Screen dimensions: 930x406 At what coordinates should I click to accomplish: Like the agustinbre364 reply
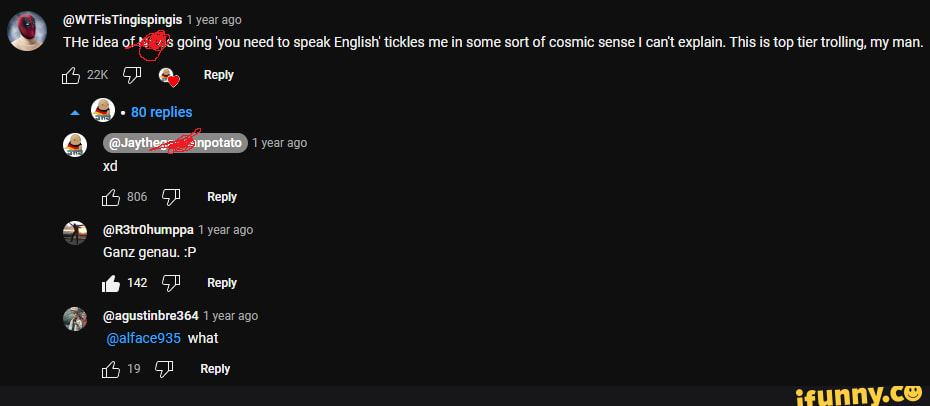[111, 369]
